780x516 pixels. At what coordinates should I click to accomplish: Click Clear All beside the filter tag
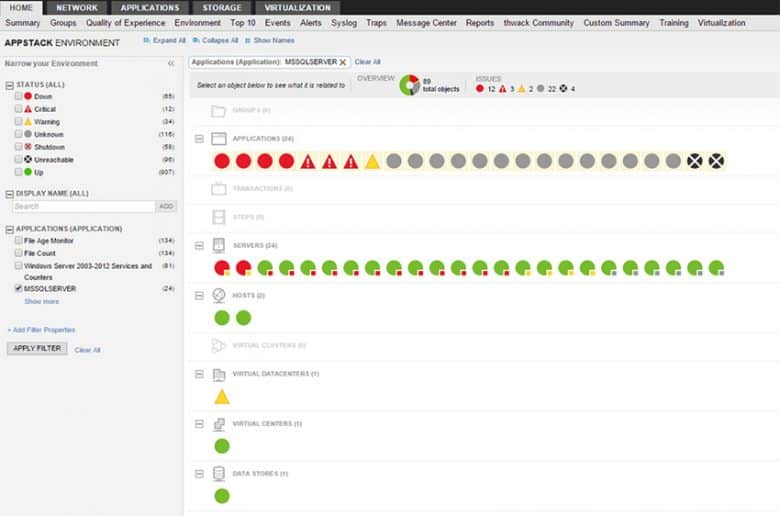[368, 62]
